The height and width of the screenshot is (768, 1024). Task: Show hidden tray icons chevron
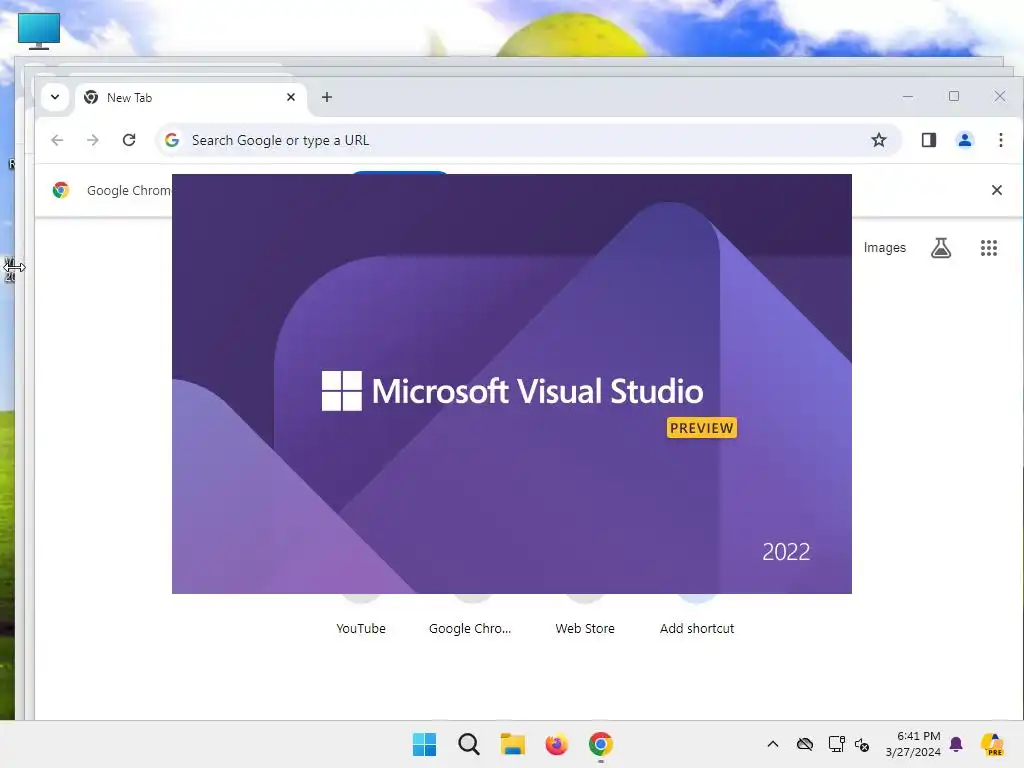coord(773,744)
